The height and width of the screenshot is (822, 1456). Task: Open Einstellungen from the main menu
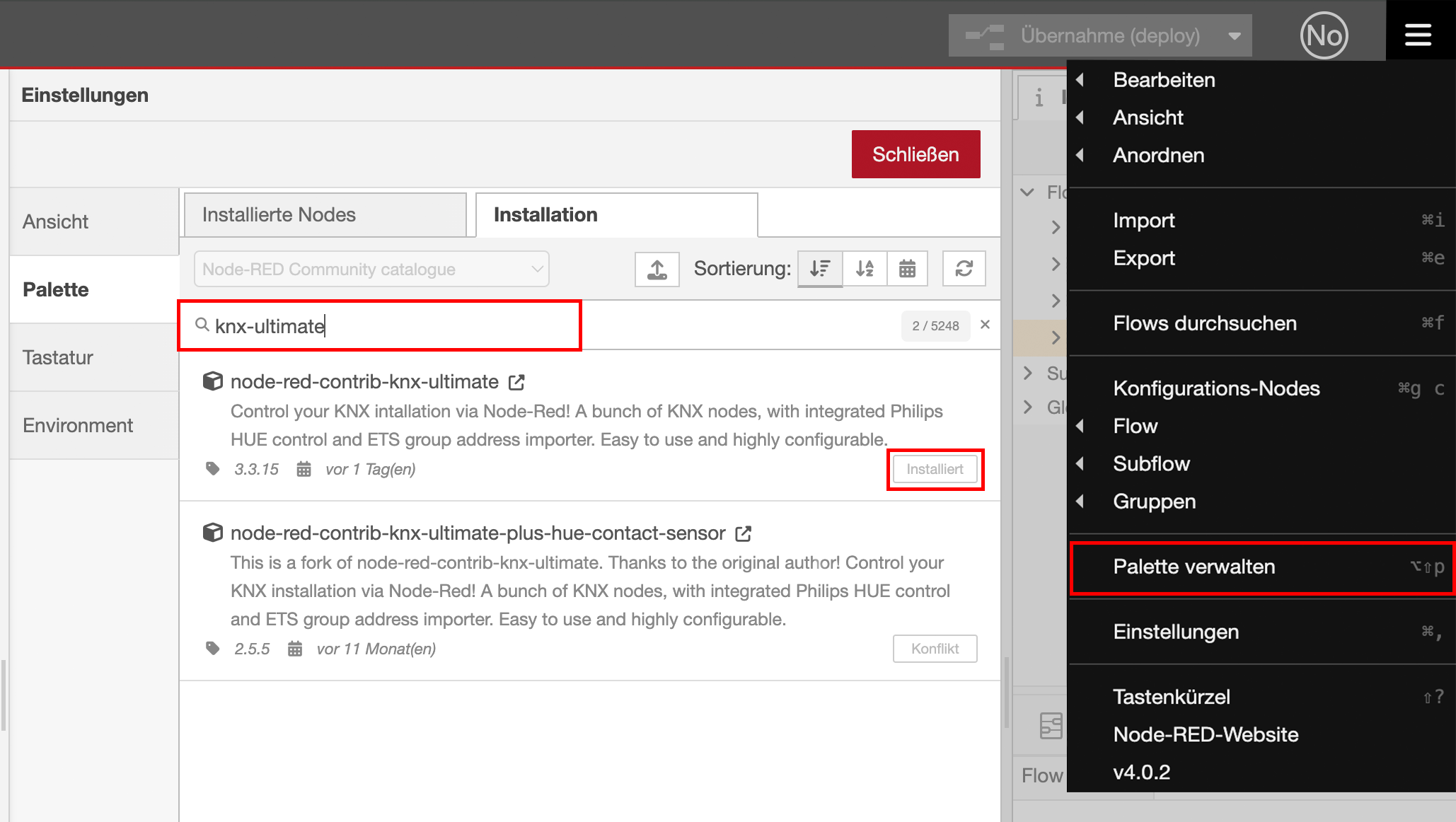click(1261, 632)
